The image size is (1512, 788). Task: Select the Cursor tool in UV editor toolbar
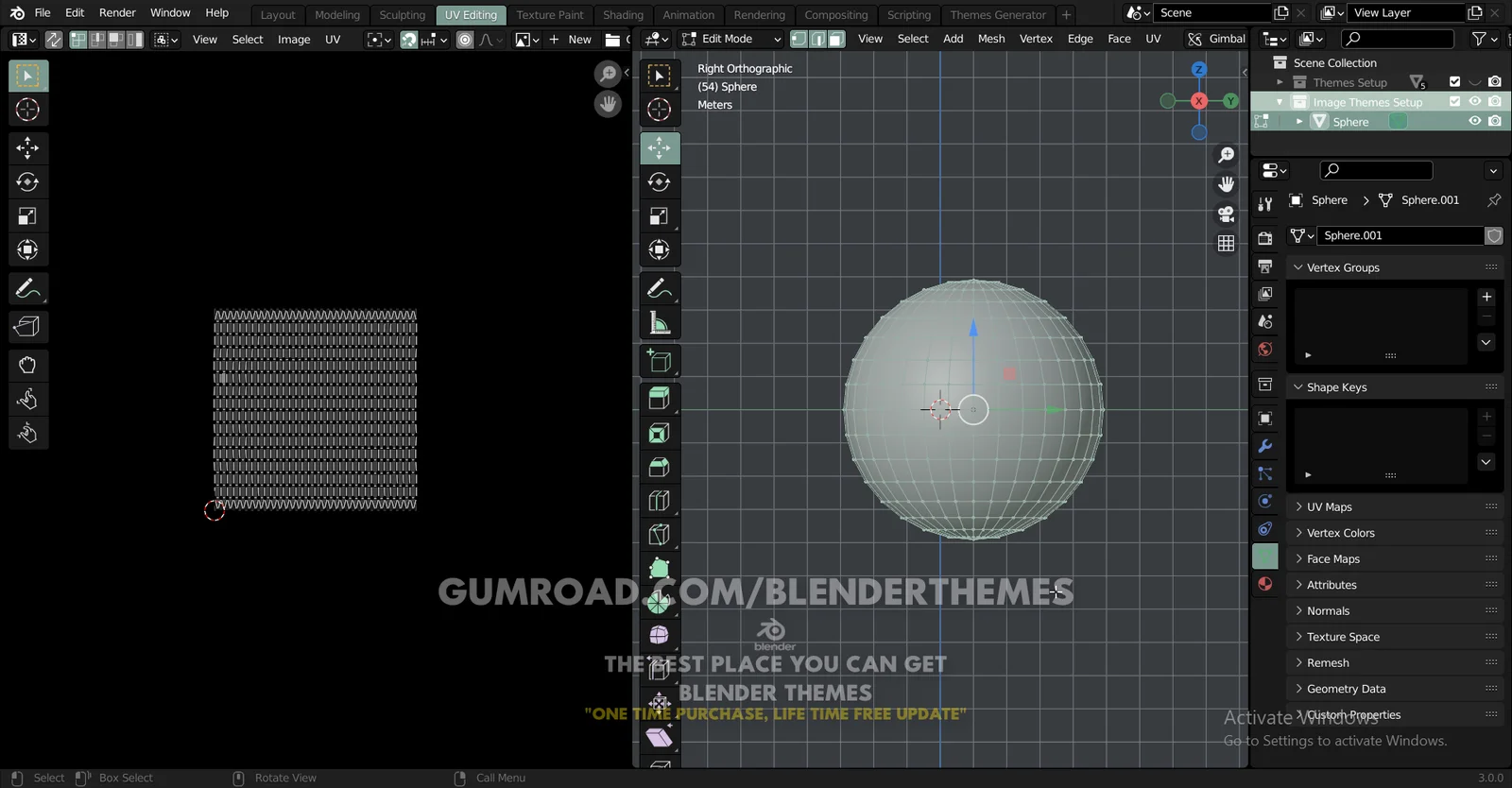coord(27,110)
